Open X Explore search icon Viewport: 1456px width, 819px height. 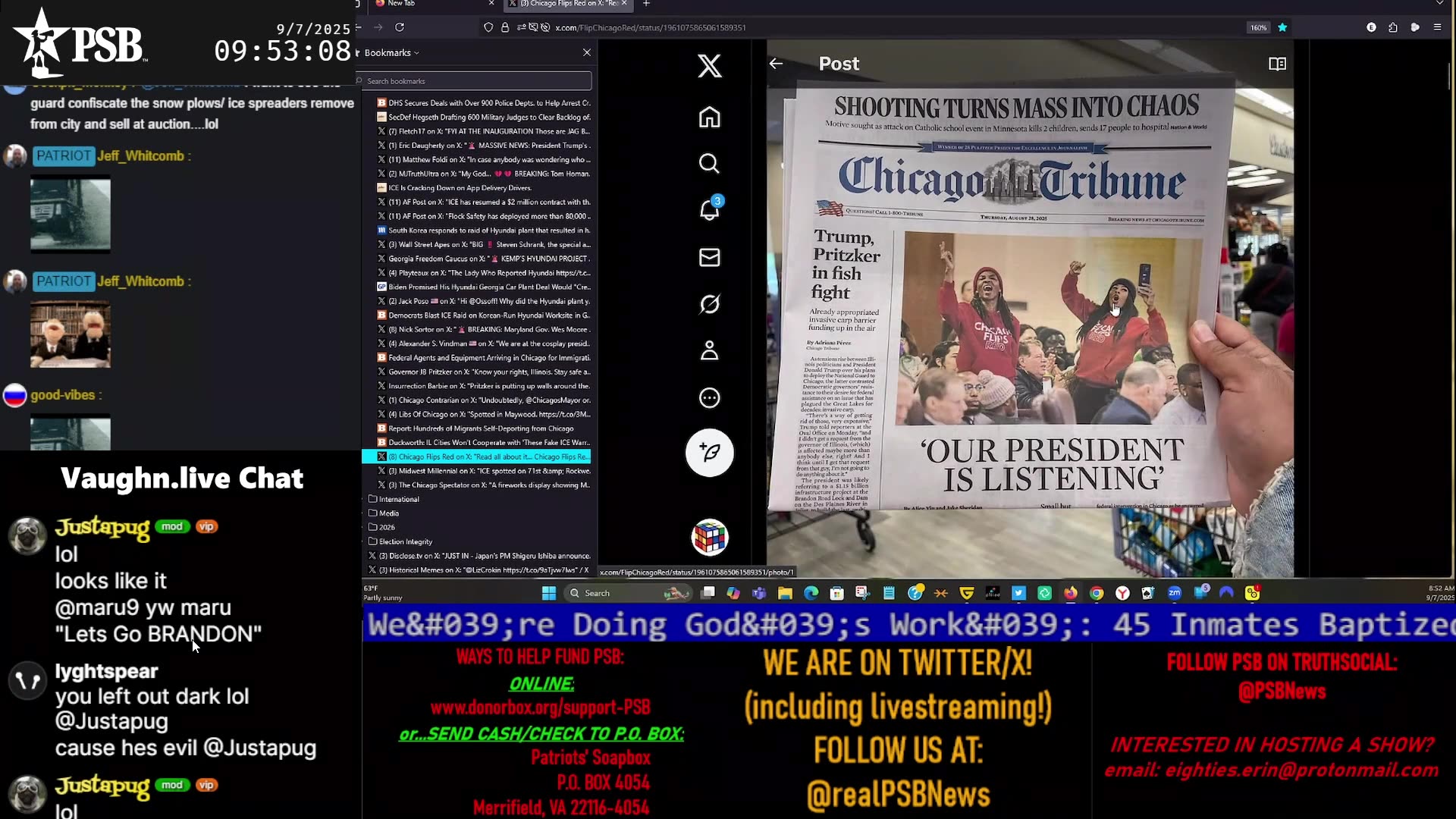click(x=709, y=164)
